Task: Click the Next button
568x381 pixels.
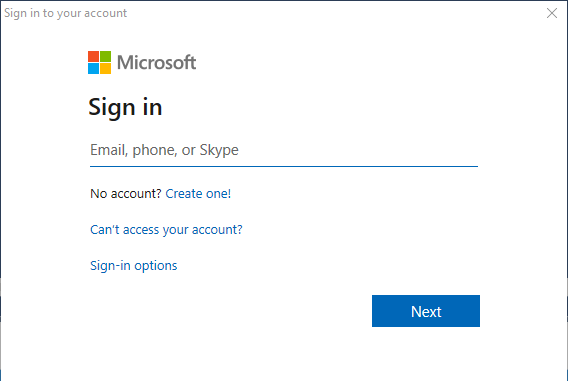Action: pos(426,311)
